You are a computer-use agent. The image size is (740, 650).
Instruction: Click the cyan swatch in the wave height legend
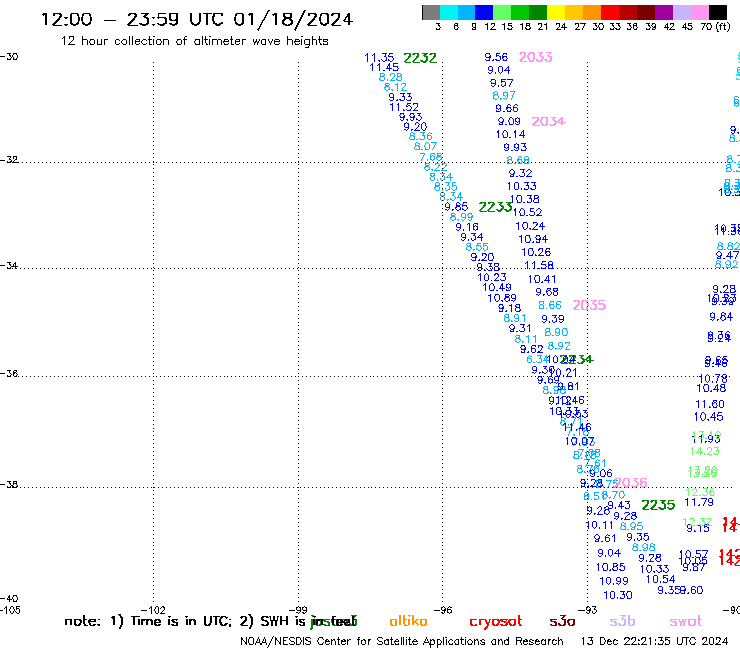tap(449, 12)
